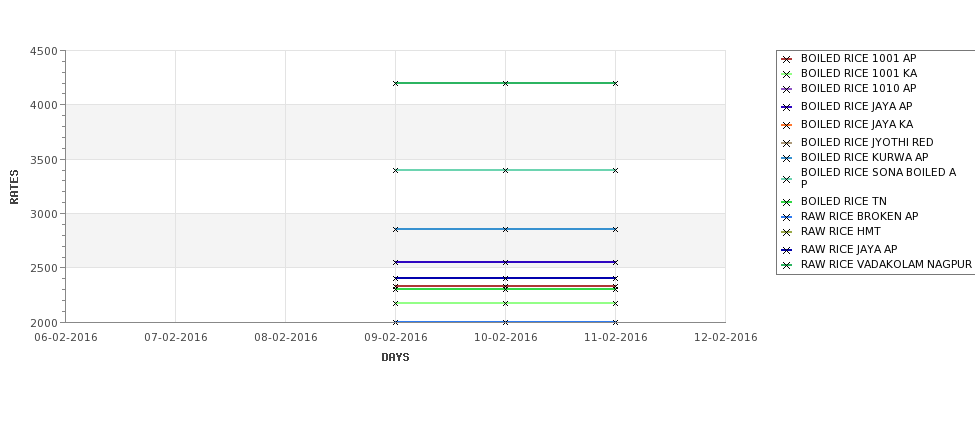Click the 2850 data point on 11-02-2016

coord(616,229)
